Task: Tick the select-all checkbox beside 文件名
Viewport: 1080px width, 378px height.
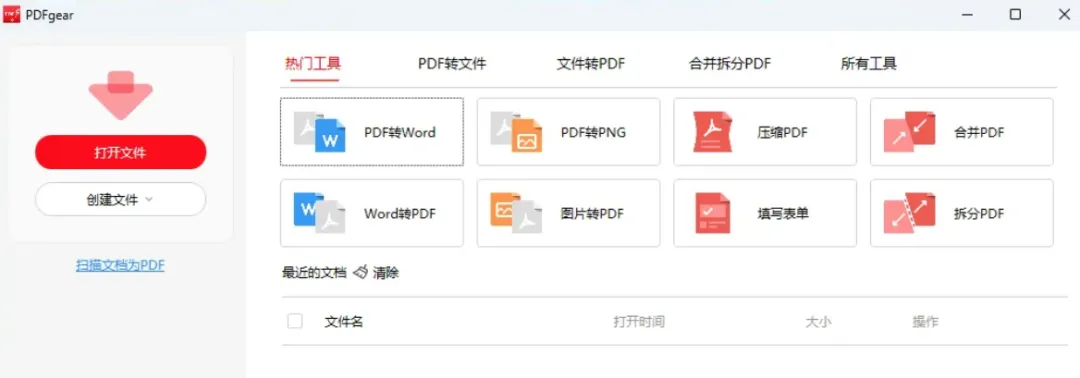Action: pyautogui.click(x=295, y=321)
